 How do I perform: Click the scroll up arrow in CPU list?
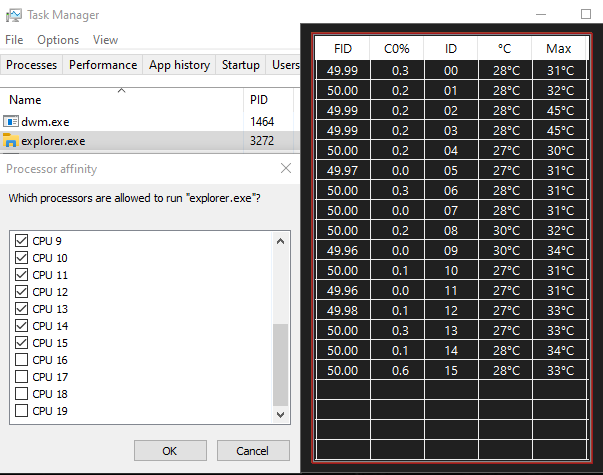[x=280, y=241]
